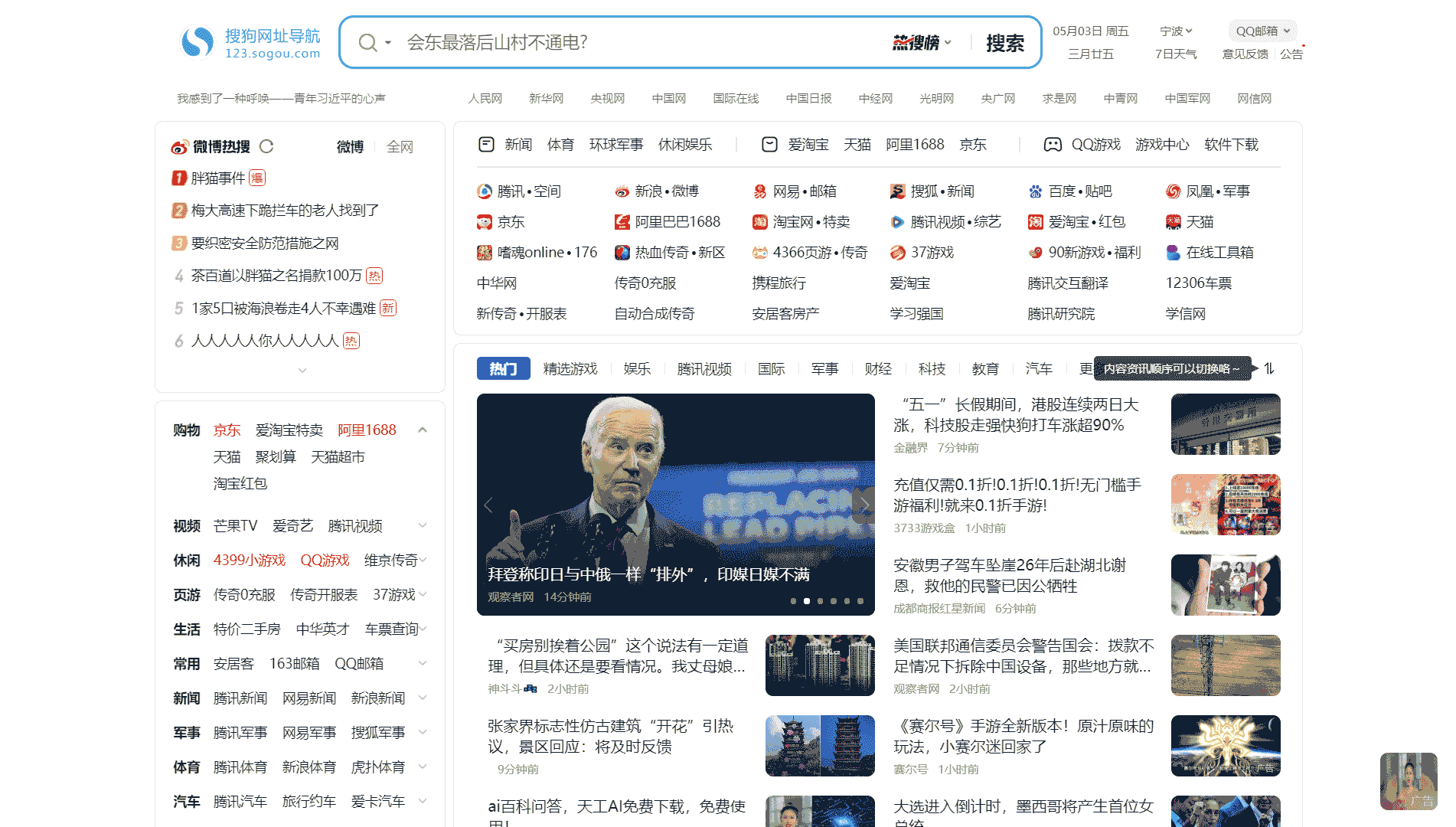Click the 在线工具箱 icon
This screenshot has height=827, width=1456.
(x=1174, y=253)
